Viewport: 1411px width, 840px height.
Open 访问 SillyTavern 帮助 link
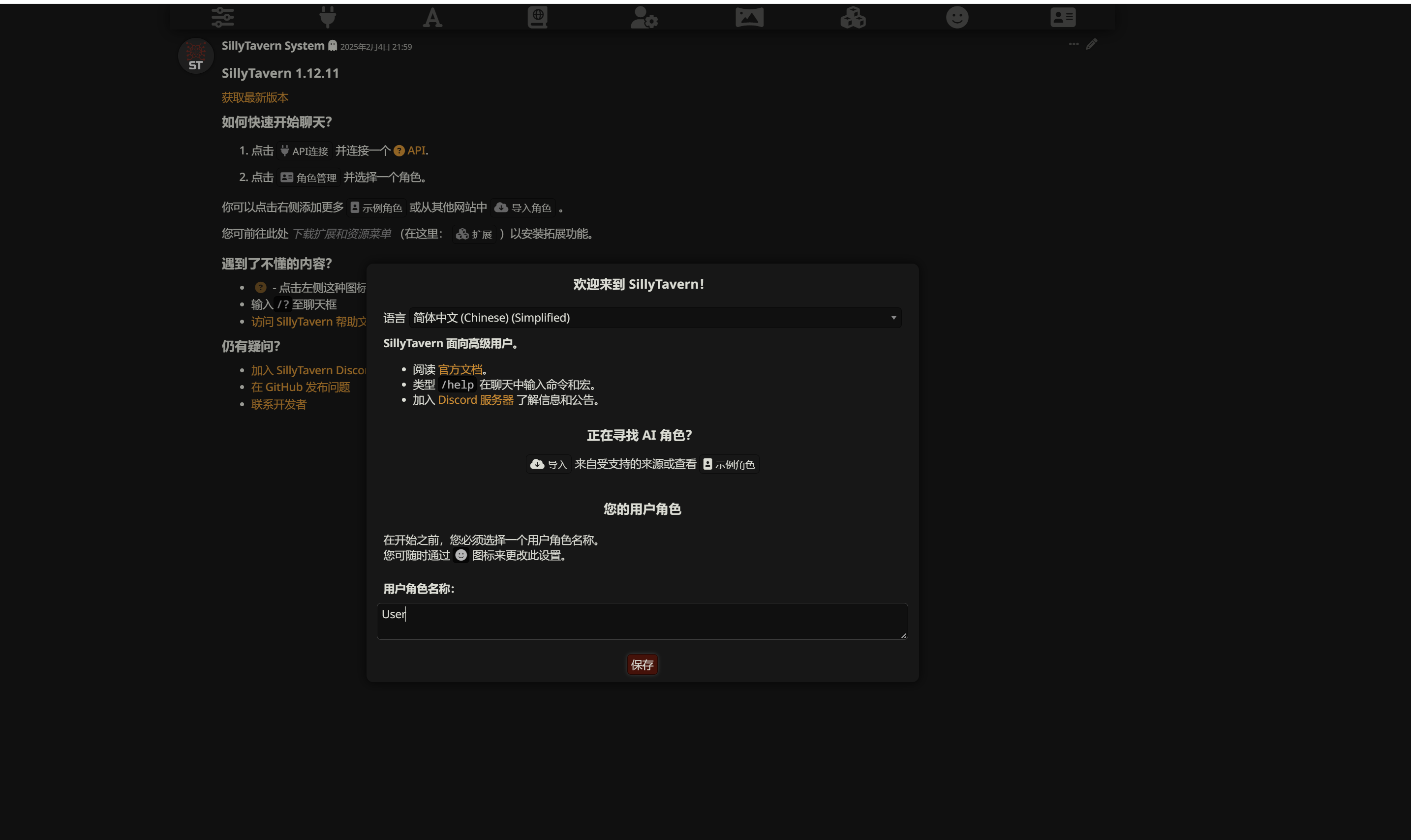[x=309, y=322]
